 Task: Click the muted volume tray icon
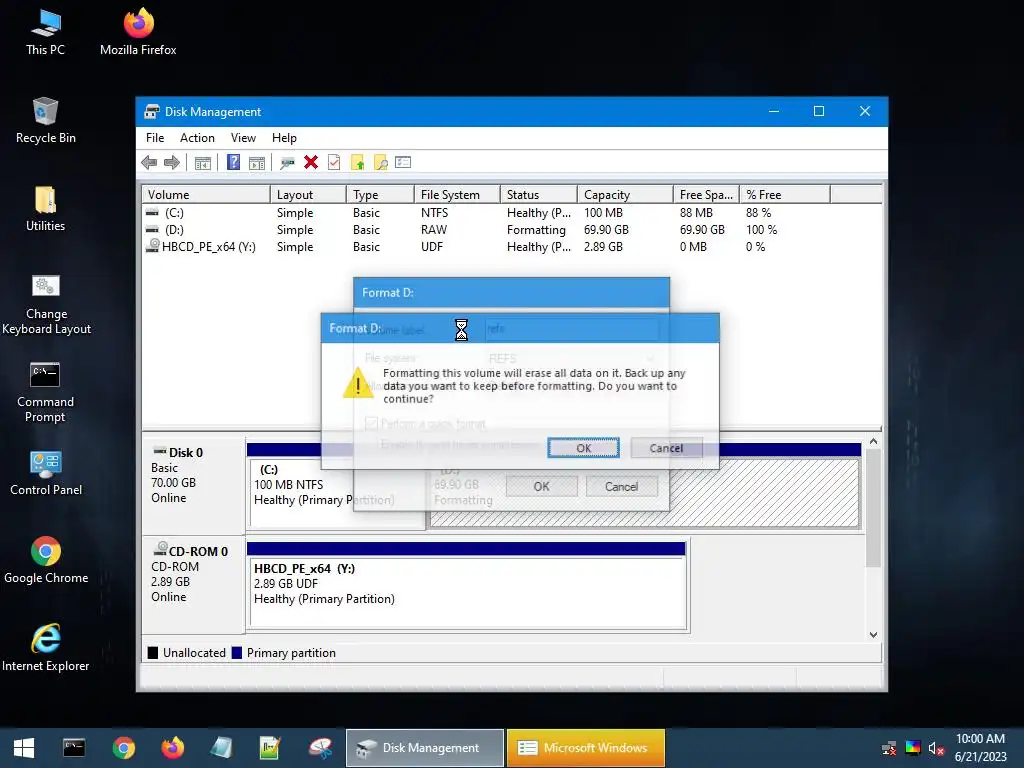tap(936, 748)
